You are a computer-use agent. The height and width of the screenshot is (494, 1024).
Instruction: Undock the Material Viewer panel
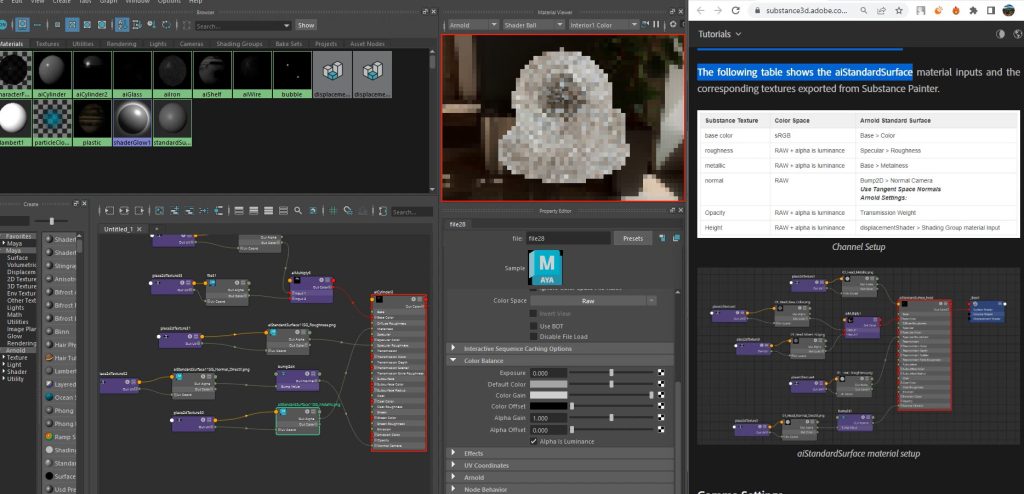tap(673, 12)
